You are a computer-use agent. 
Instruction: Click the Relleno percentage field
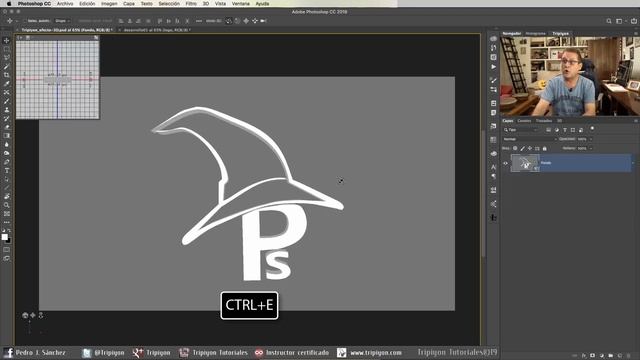(x=582, y=148)
